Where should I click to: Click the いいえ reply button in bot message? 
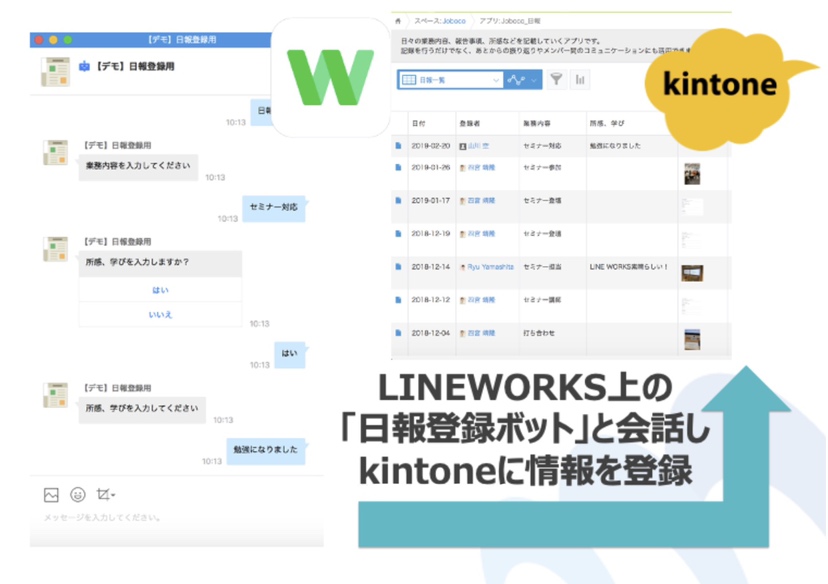pos(160,314)
